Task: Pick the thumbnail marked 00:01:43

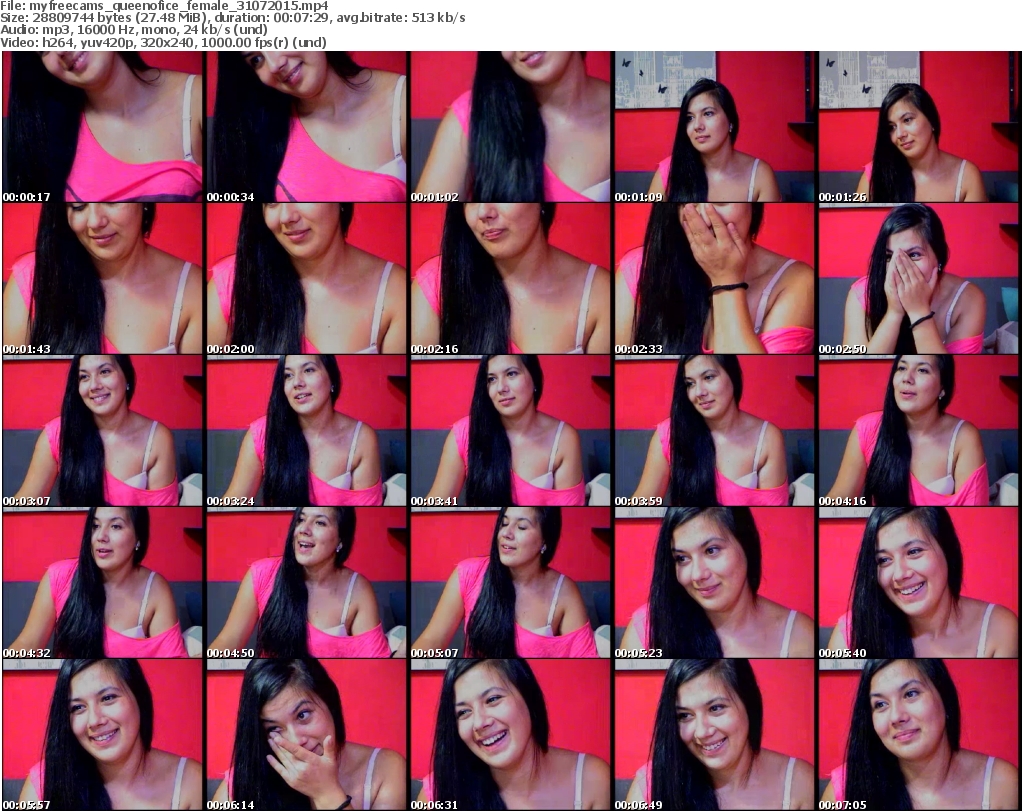Action: tap(103, 279)
